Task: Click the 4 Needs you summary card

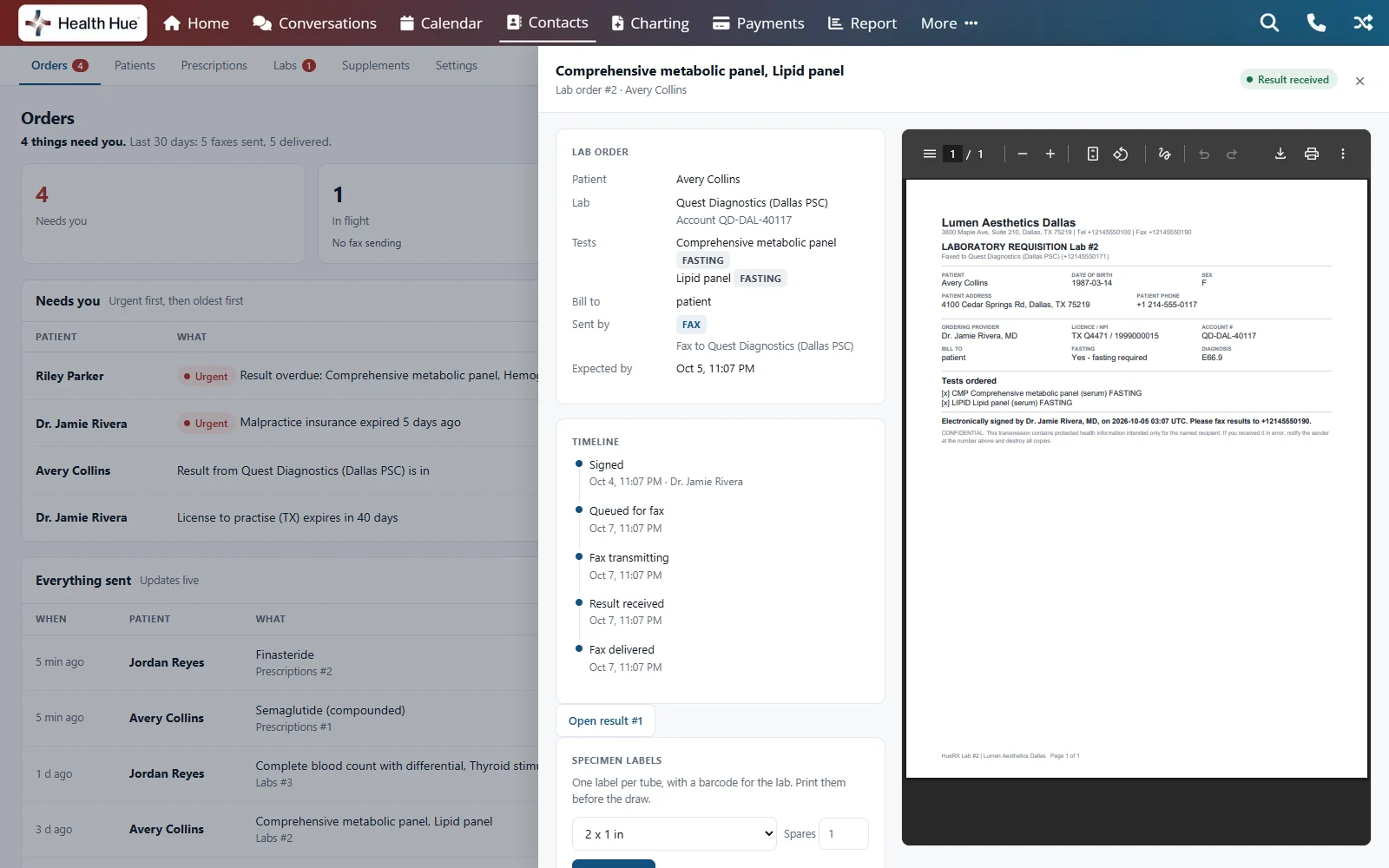Action: pos(163,214)
